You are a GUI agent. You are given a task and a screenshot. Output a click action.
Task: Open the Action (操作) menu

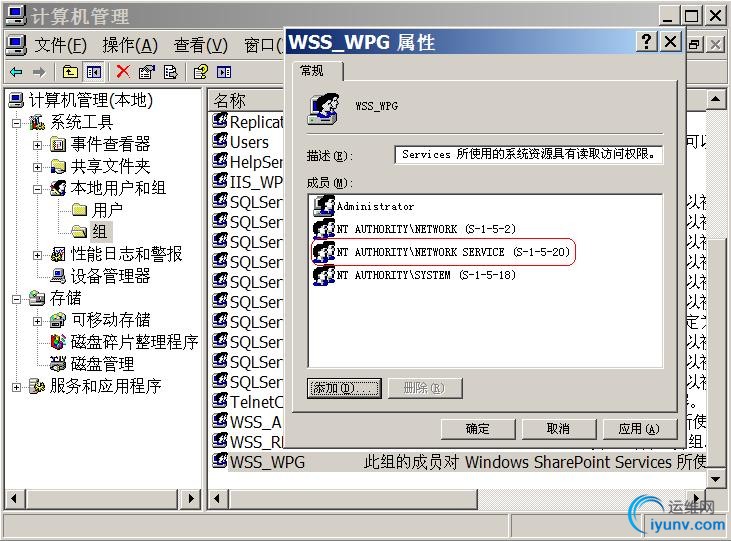(130, 46)
